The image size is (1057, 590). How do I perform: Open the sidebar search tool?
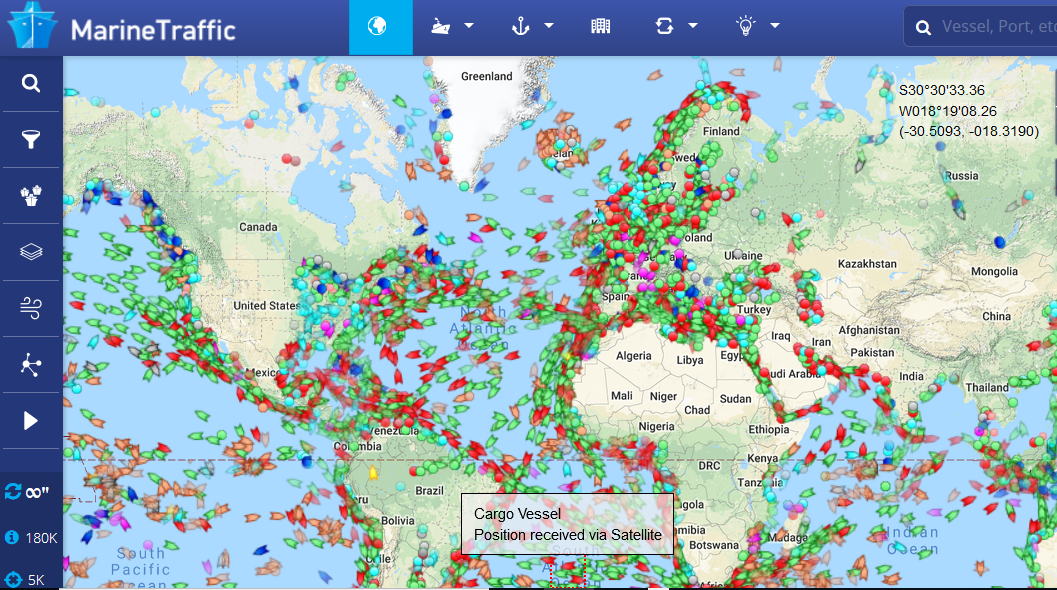coord(31,83)
